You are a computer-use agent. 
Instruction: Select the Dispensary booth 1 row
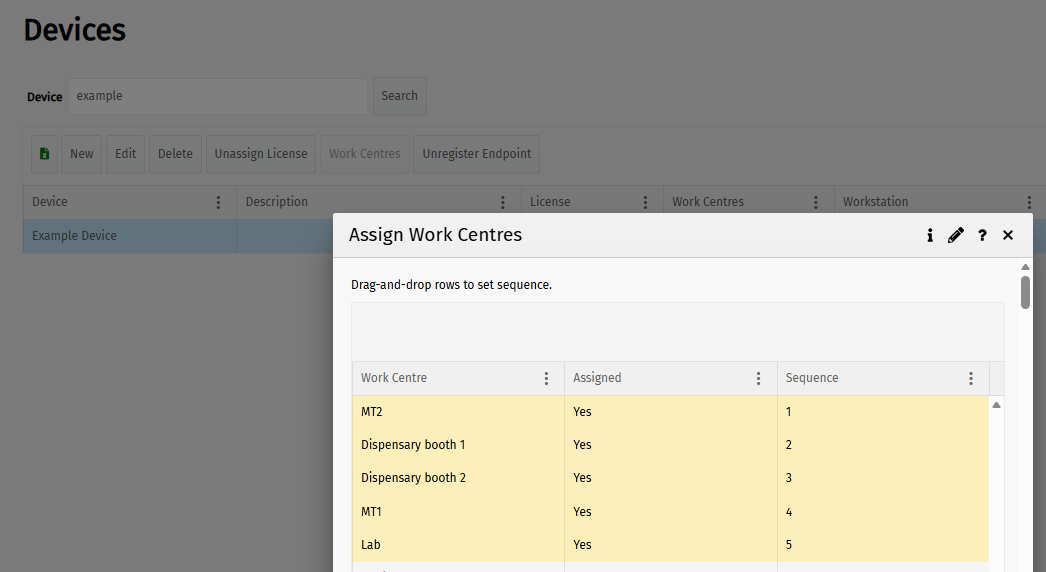pyautogui.click(x=457, y=445)
